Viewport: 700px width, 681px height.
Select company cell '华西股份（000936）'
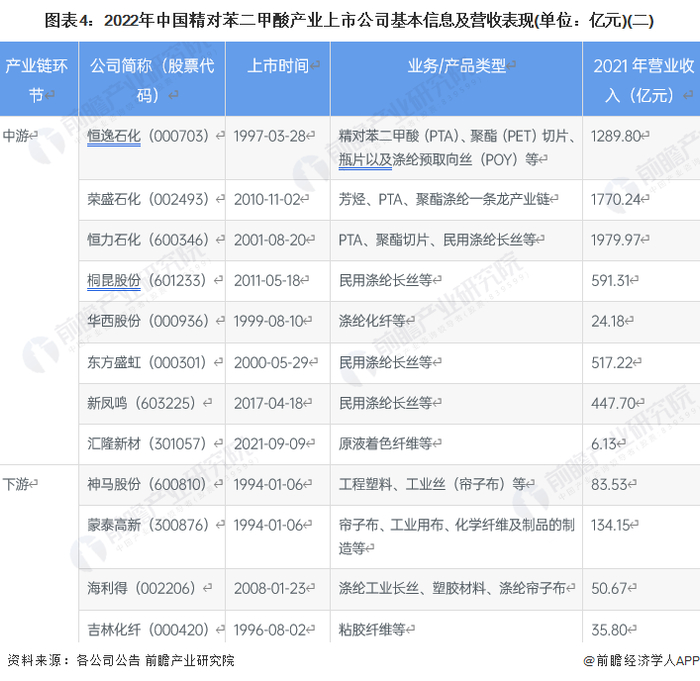pyautogui.click(x=152, y=322)
